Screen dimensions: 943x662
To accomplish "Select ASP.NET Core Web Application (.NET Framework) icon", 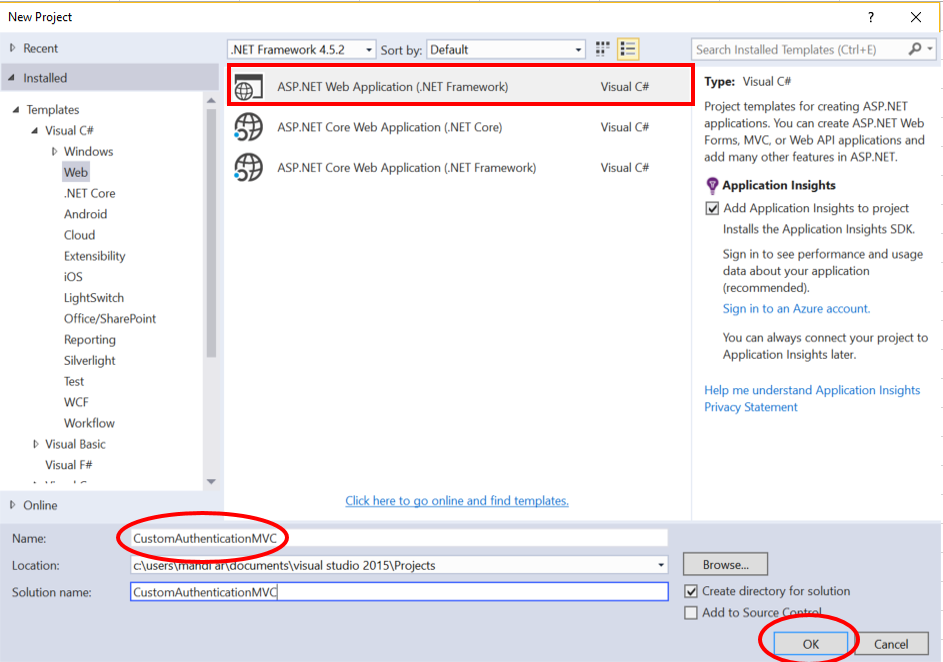I will tap(248, 168).
